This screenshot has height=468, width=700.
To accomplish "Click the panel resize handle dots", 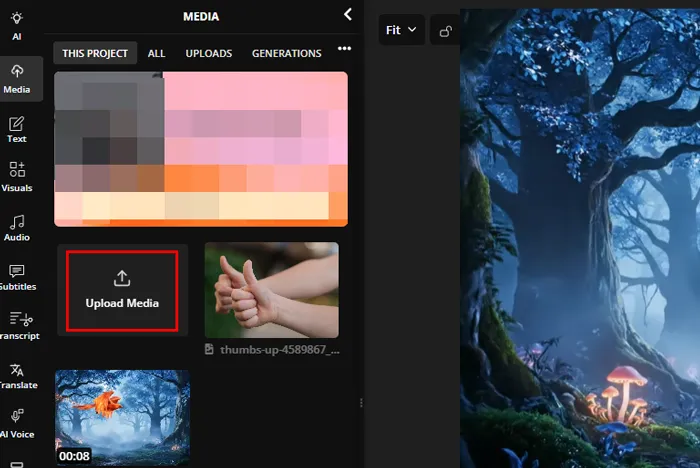I will pyautogui.click(x=361, y=403).
